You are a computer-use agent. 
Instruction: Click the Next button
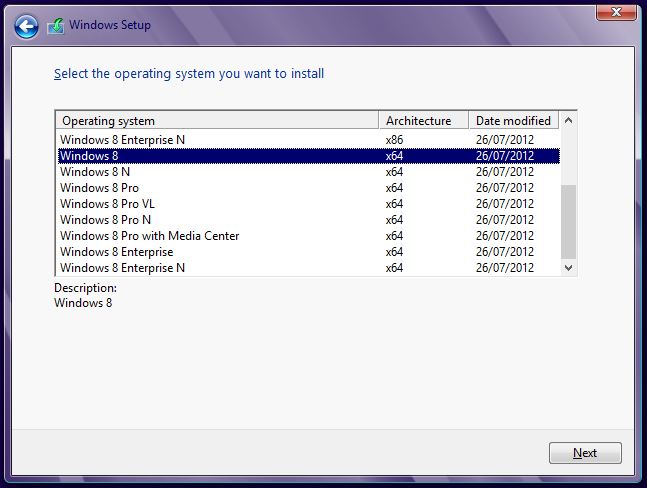pyautogui.click(x=585, y=453)
